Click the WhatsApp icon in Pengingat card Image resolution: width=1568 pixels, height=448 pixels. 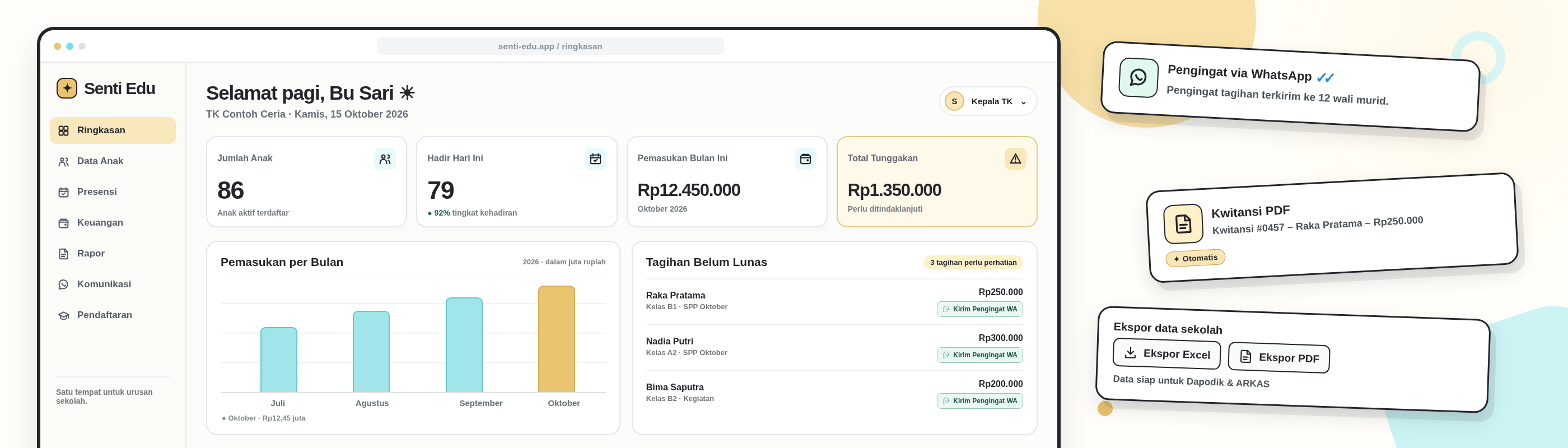click(1138, 77)
